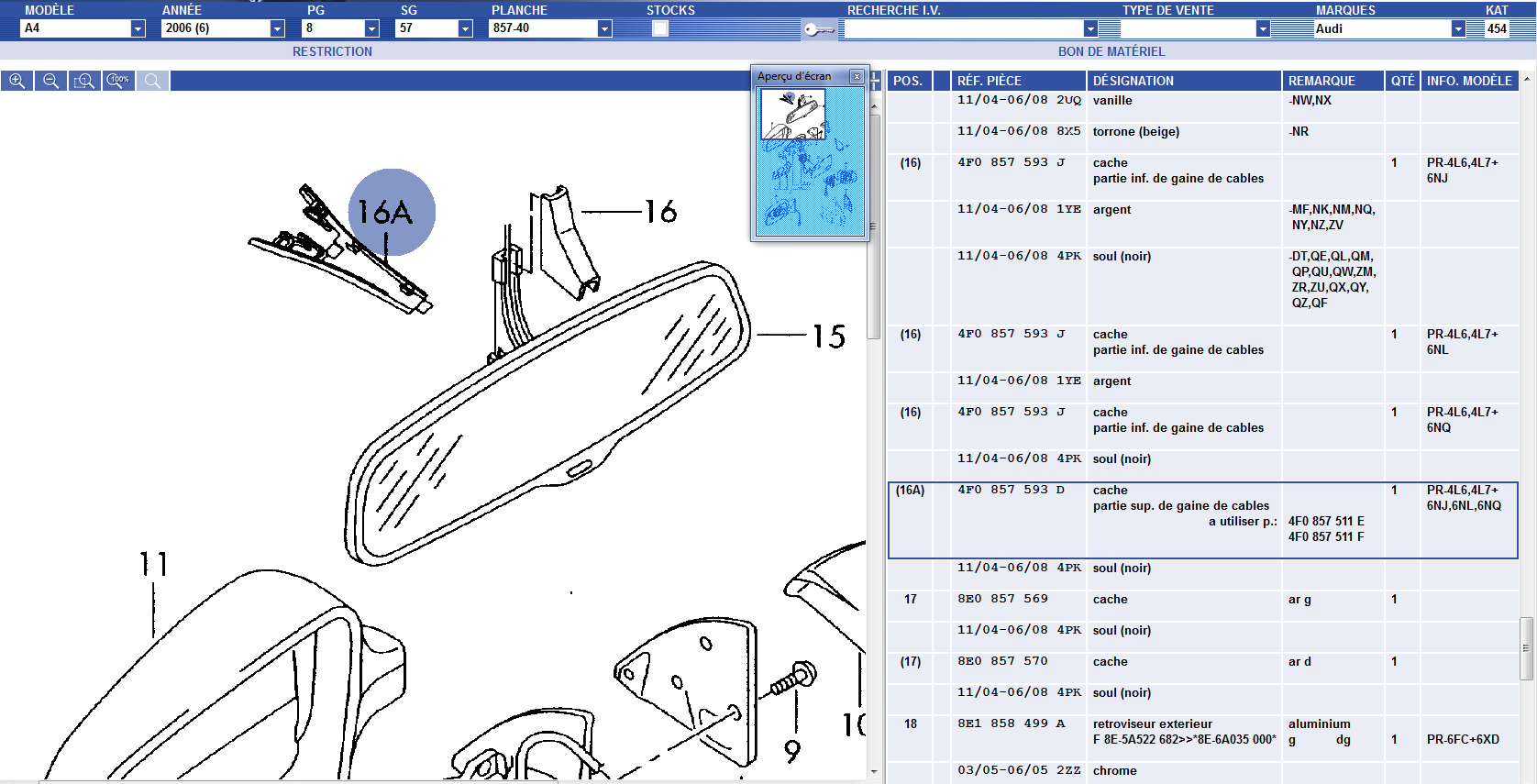
Task: Click the Désignation column header
Action: click(1183, 81)
